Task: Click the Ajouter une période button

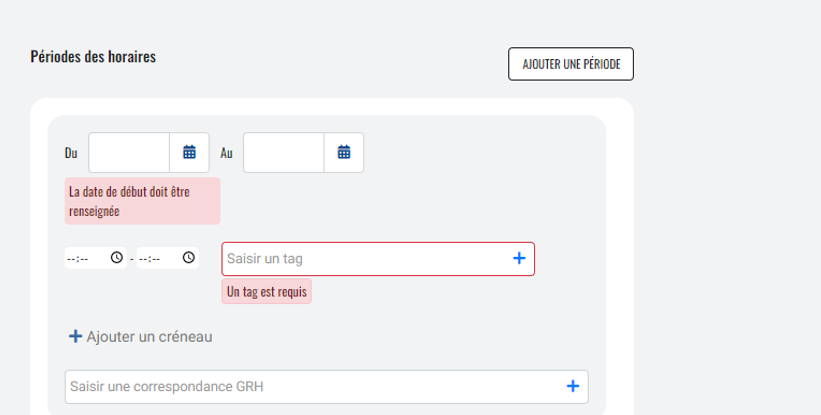Action: click(x=570, y=64)
